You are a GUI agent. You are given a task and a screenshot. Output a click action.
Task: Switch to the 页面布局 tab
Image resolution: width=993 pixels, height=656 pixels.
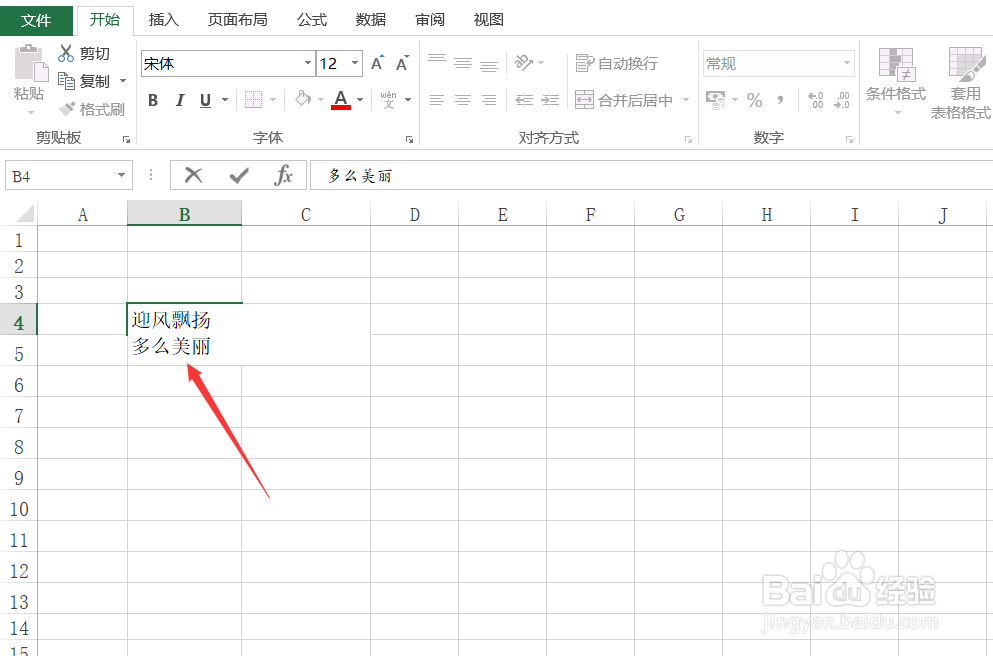(238, 20)
